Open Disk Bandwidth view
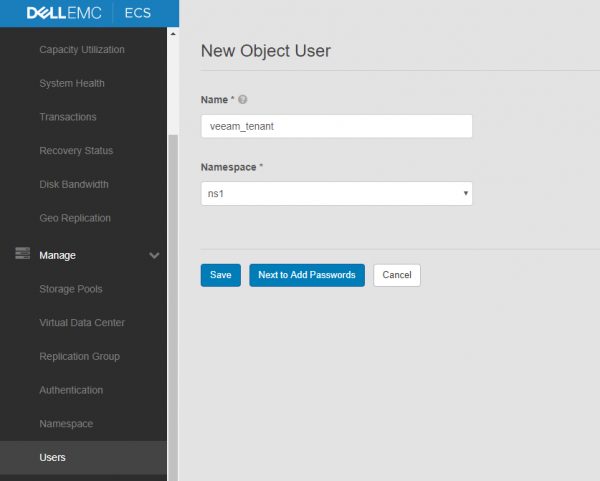This screenshot has width=600, height=481. pos(73,184)
